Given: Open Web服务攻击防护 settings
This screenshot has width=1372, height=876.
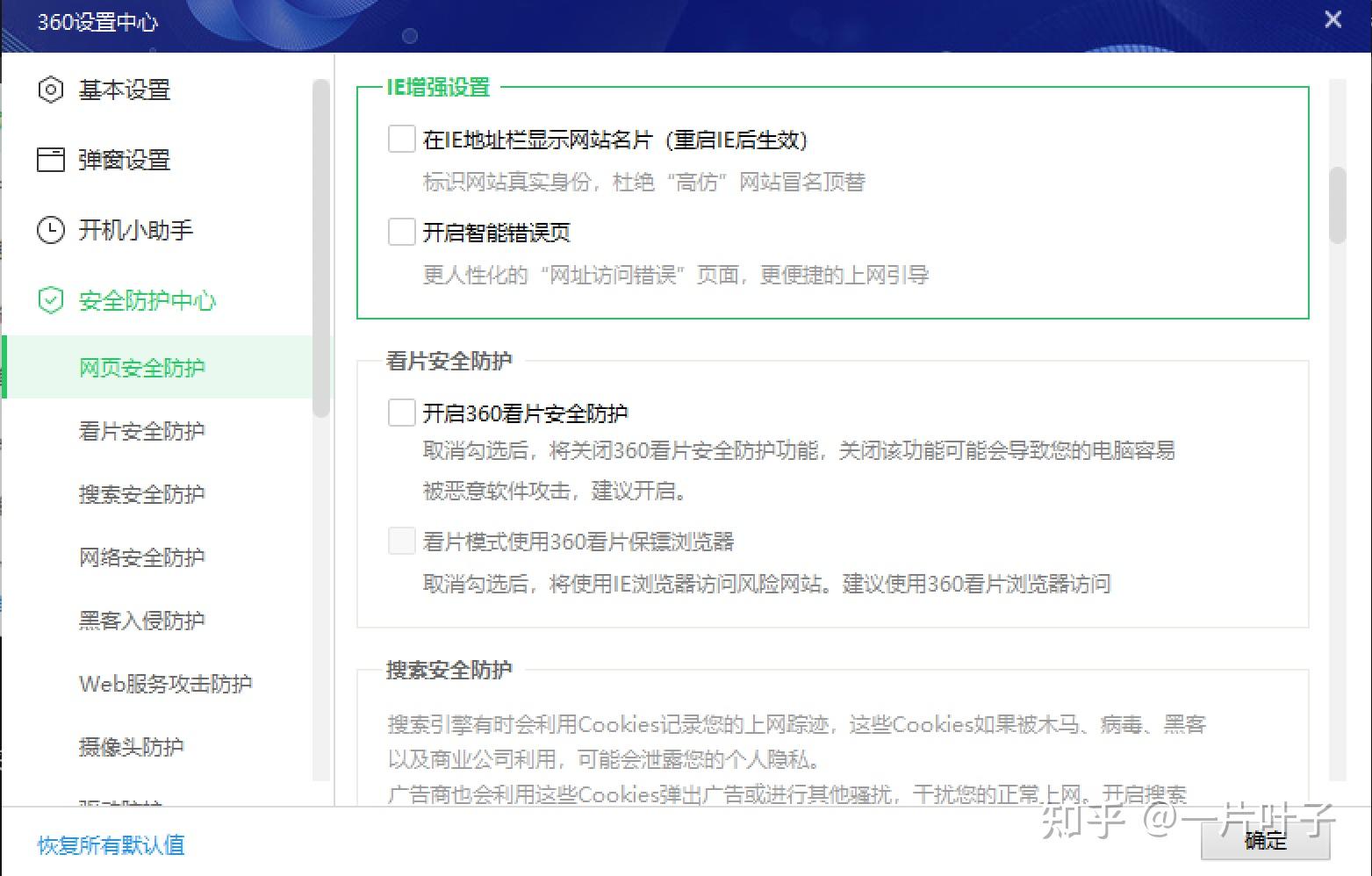Looking at the screenshot, I should pos(165,683).
